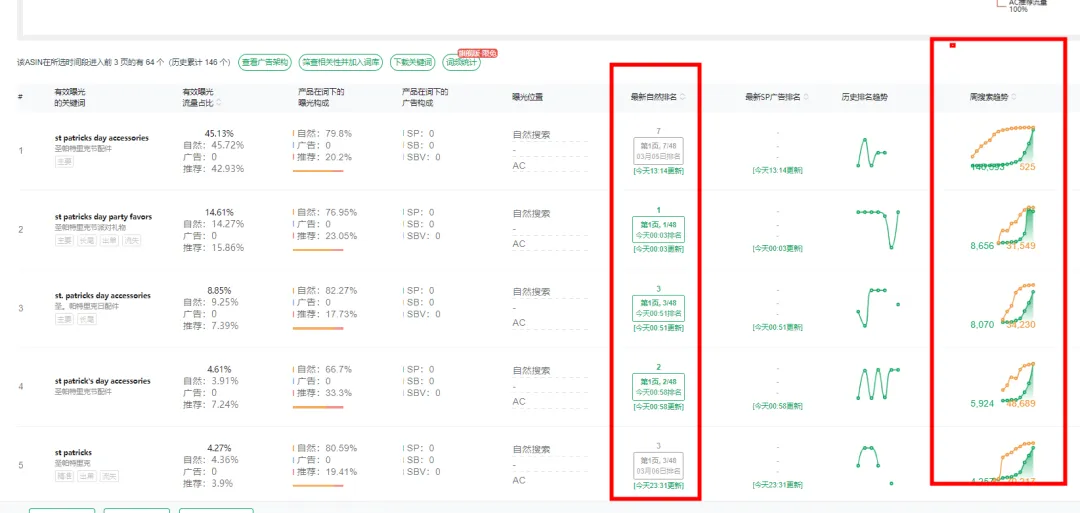Click exposure bar below 自然：76.95%
The width and height of the screenshot is (1080, 513).
coord(318,249)
